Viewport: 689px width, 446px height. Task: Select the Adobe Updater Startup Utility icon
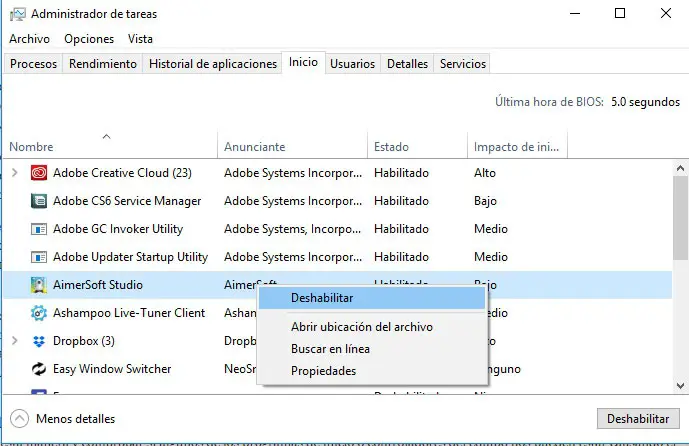[x=39, y=257]
